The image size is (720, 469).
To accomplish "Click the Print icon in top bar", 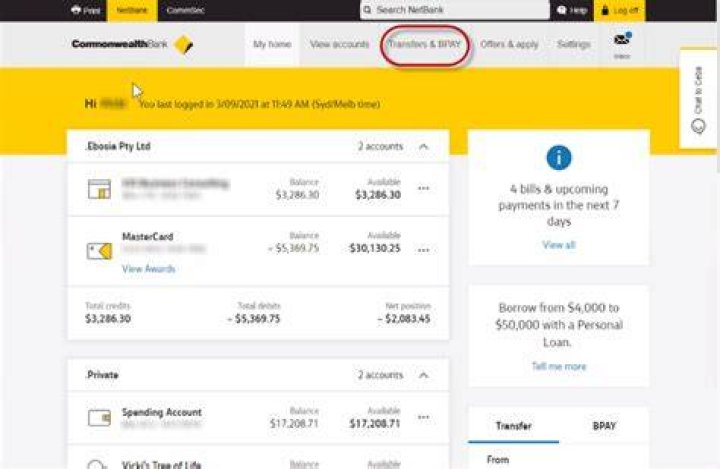I will click(x=76, y=10).
